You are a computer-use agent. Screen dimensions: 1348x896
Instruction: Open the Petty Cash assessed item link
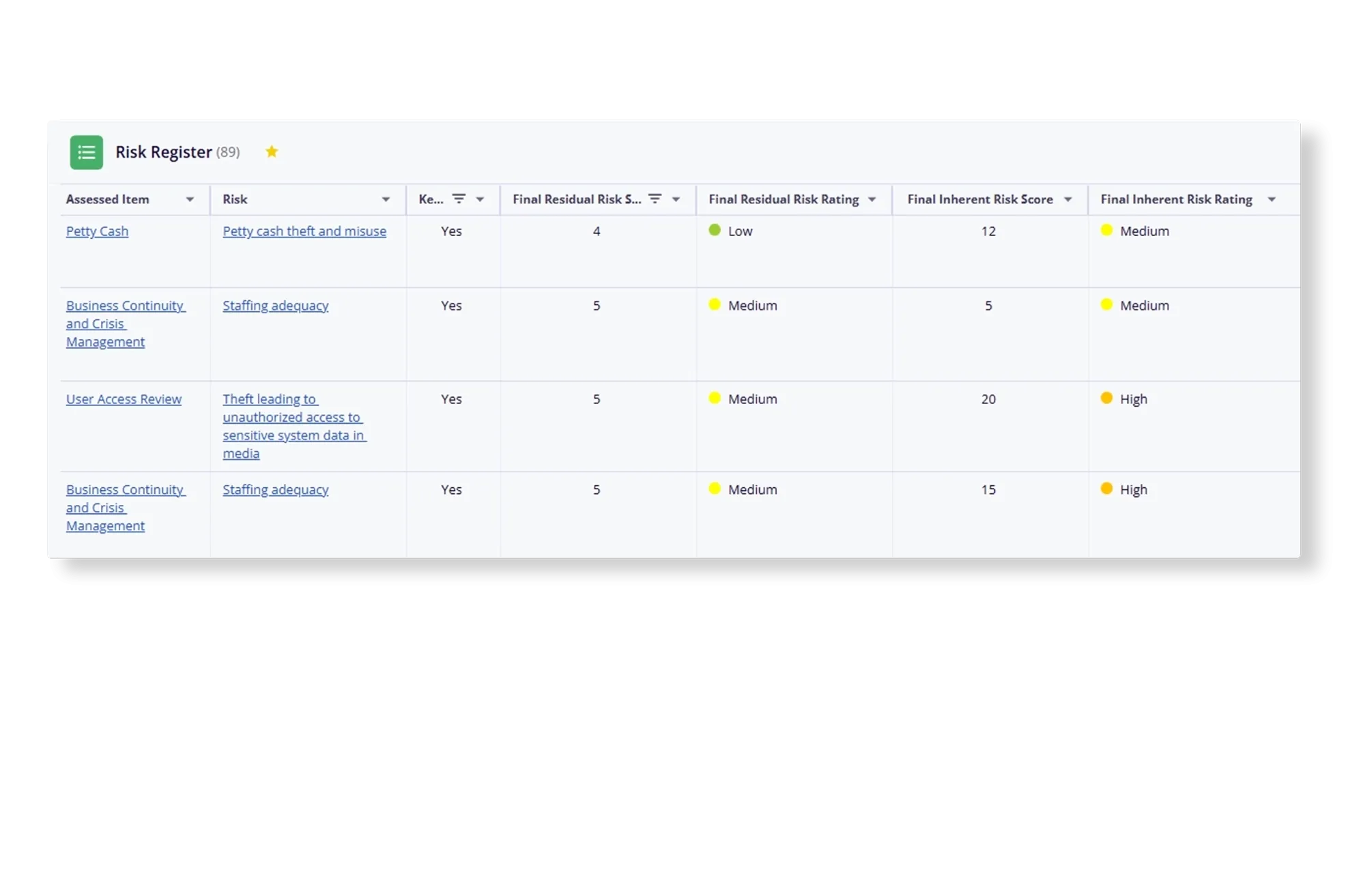tap(97, 231)
